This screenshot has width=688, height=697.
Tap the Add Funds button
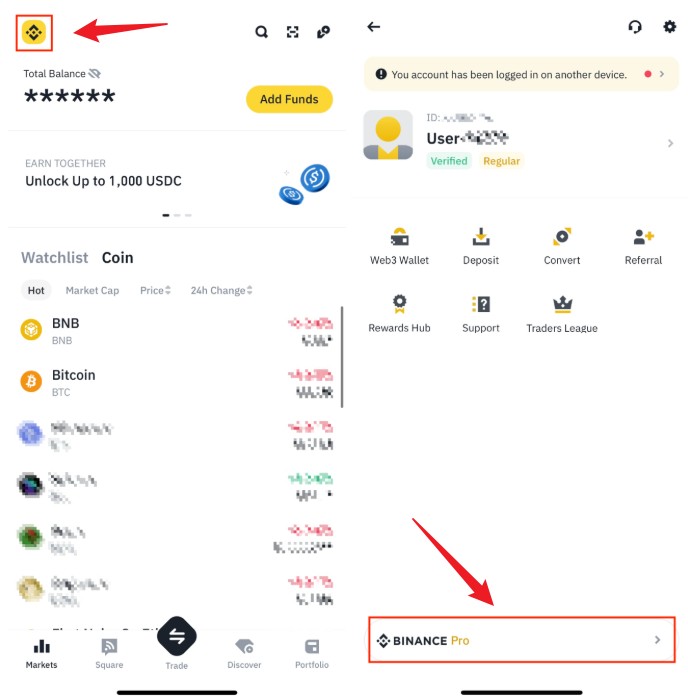pyautogui.click(x=289, y=99)
